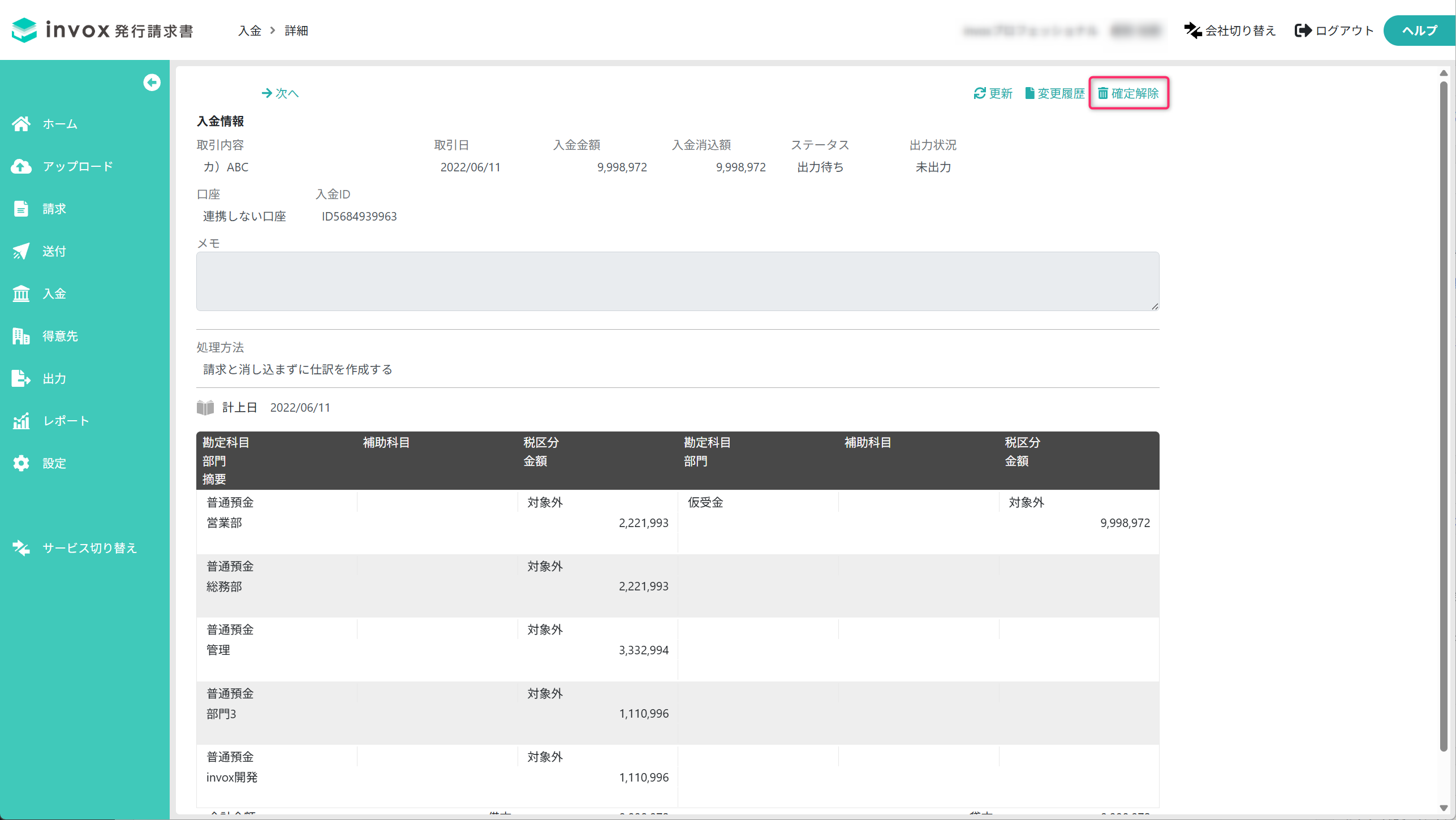The height and width of the screenshot is (820, 1456).
Task: Open the アップロード upload page
Action: (62, 166)
